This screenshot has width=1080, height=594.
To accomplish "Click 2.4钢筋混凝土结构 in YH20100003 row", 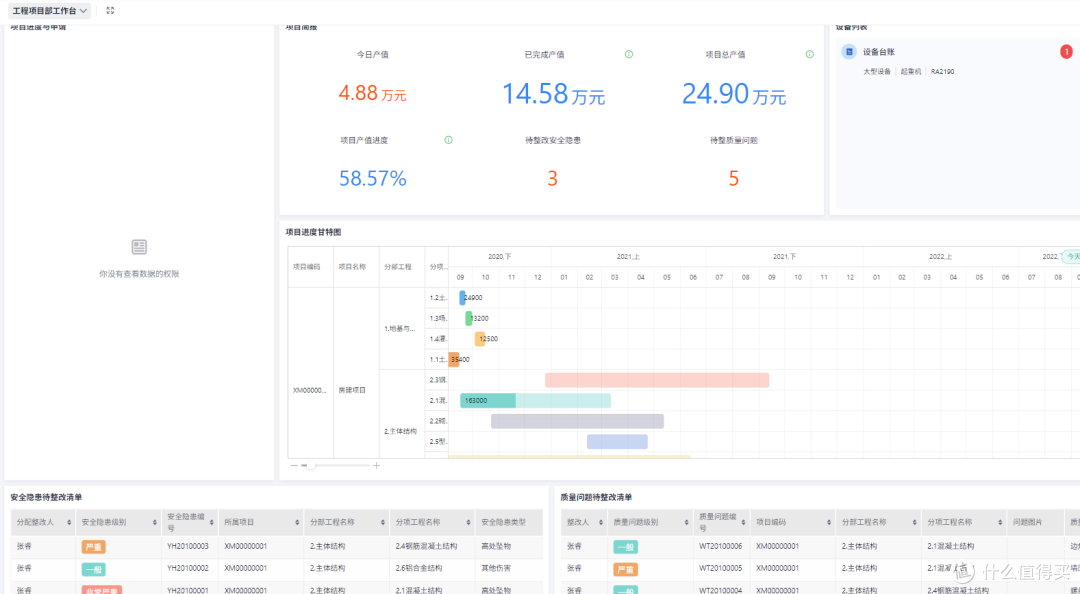I will click(x=426, y=546).
